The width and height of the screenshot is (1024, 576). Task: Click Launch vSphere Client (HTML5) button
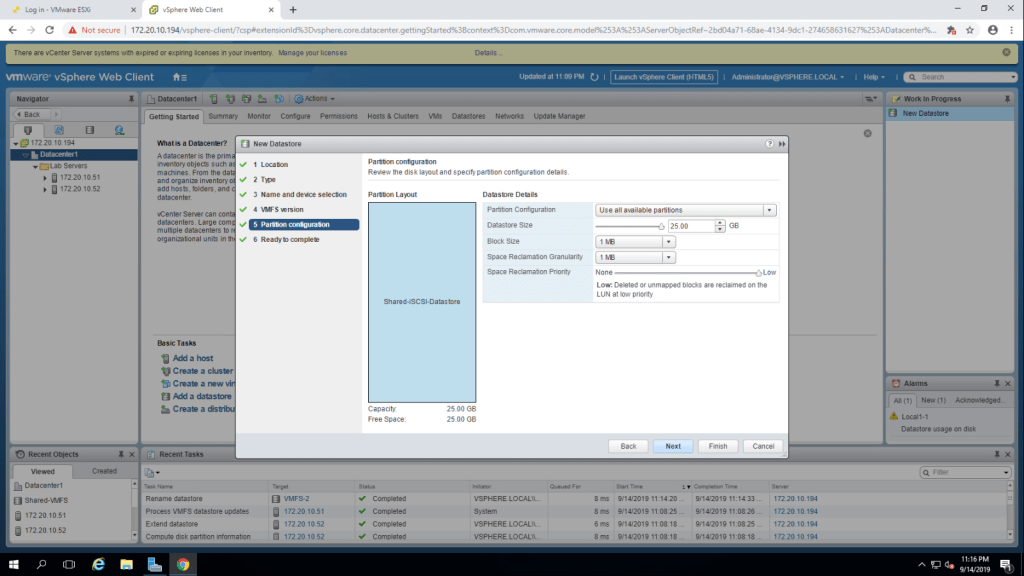[x=665, y=77]
